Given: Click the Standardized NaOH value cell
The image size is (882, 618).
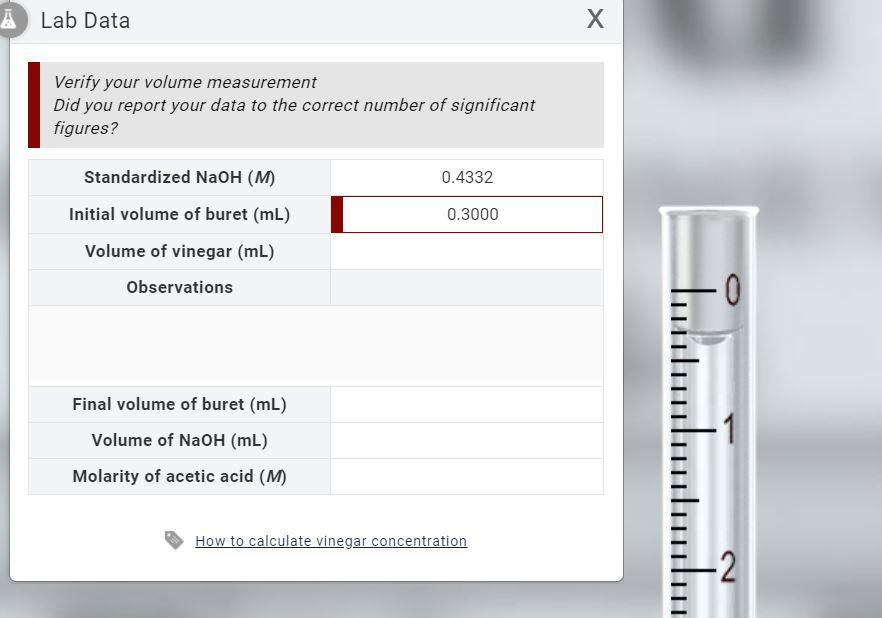Looking at the screenshot, I should pos(466,177).
